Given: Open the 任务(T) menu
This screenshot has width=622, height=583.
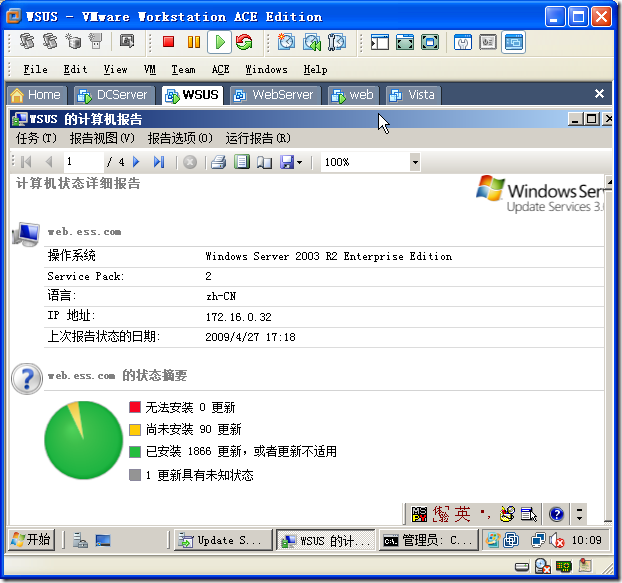Looking at the screenshot, I should coord(36,138).
